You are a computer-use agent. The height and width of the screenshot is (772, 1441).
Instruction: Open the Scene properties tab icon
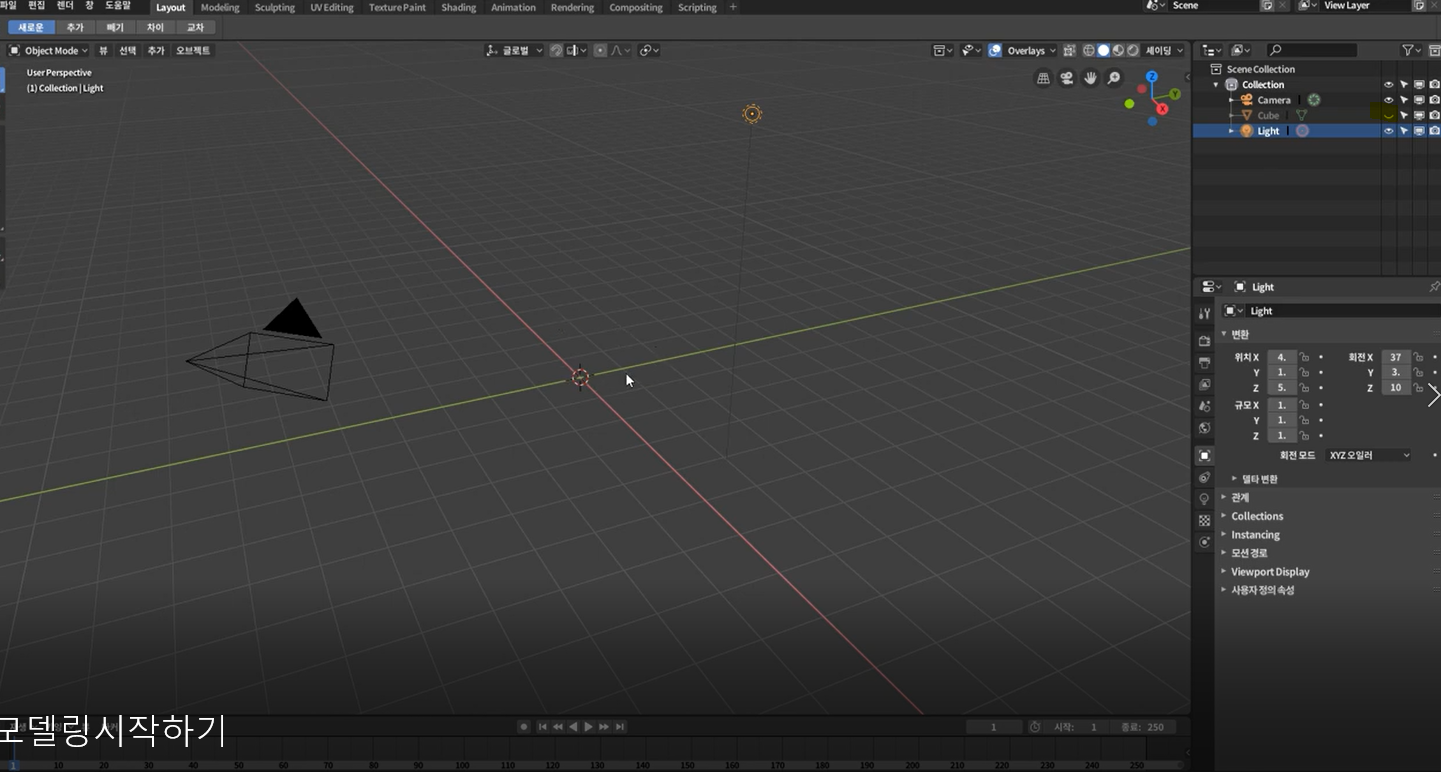1204,407
